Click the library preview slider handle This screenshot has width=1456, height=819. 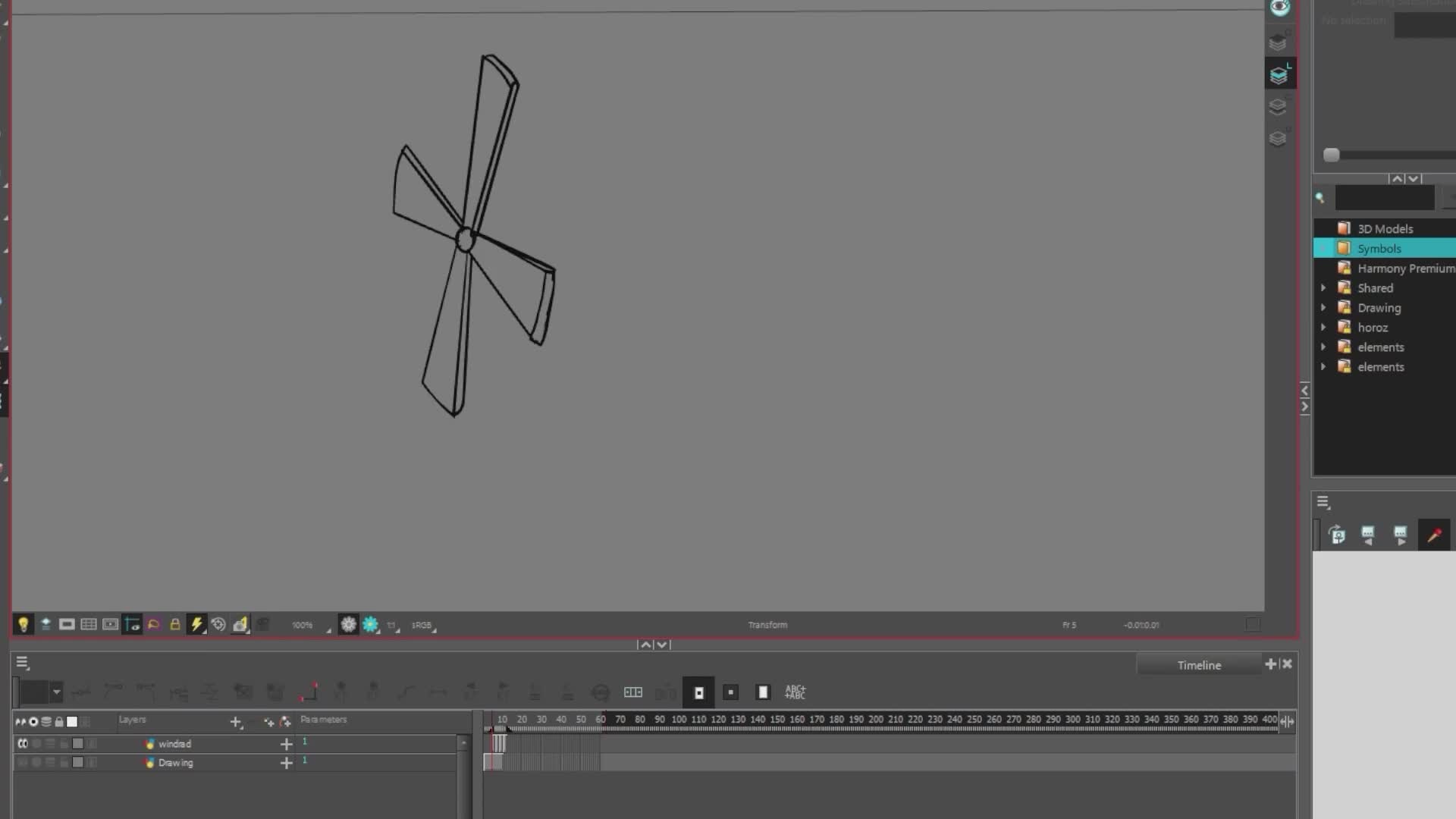point(1331,155)
